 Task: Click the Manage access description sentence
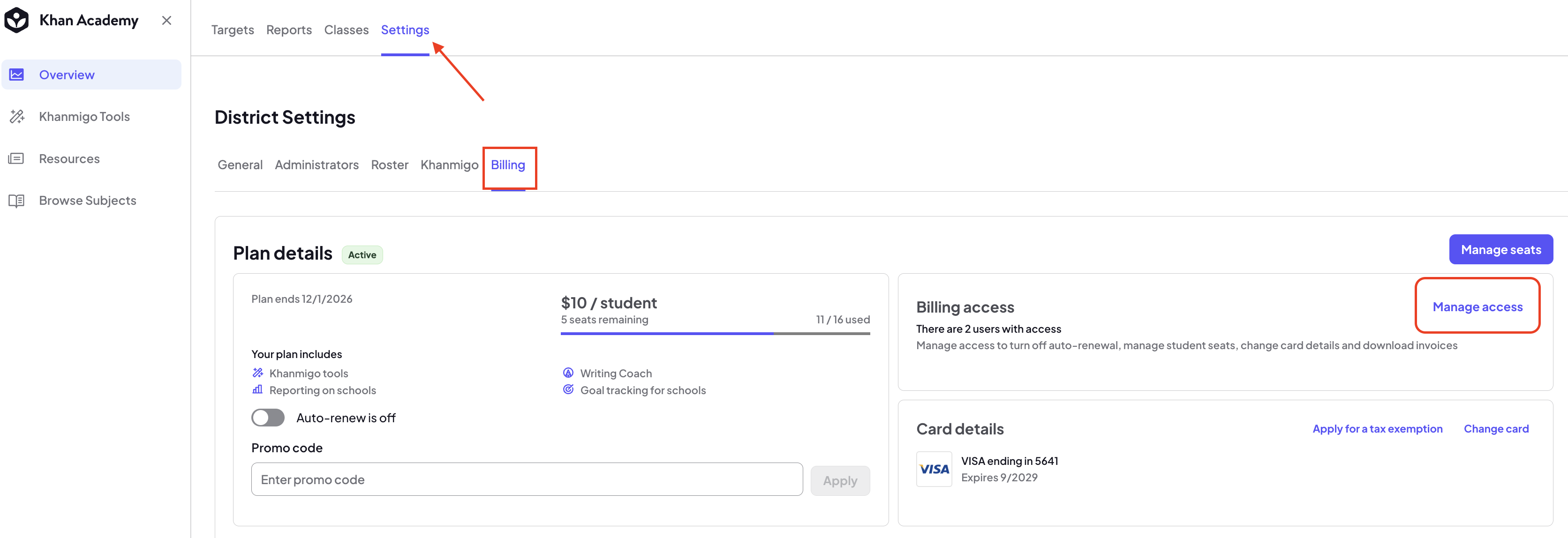tap(1186, 345)
